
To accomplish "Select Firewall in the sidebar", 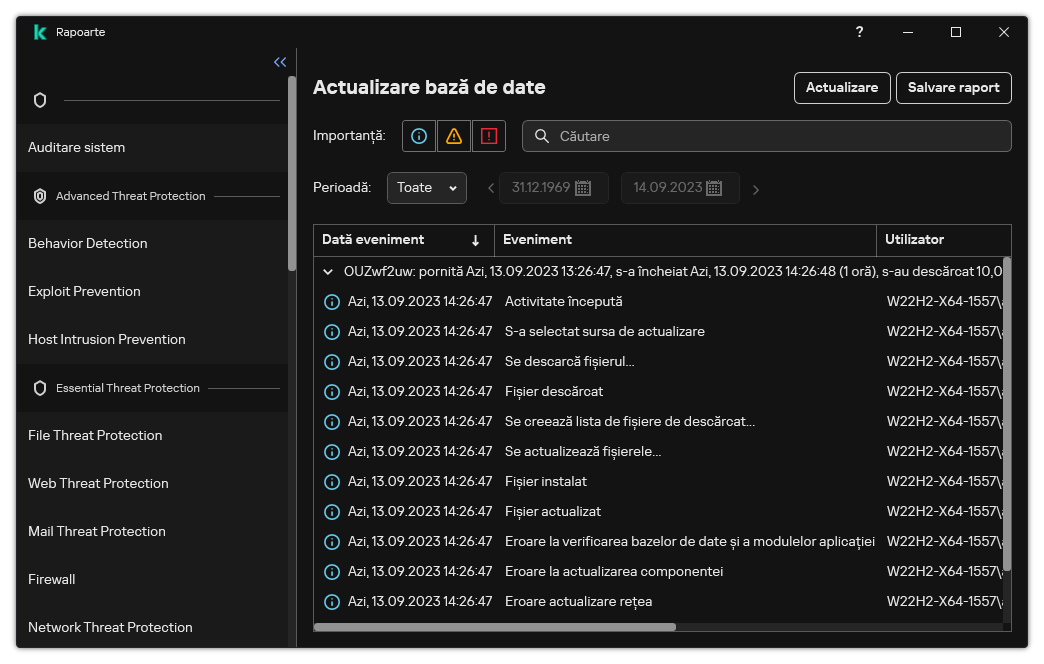I will click(52, 580).
